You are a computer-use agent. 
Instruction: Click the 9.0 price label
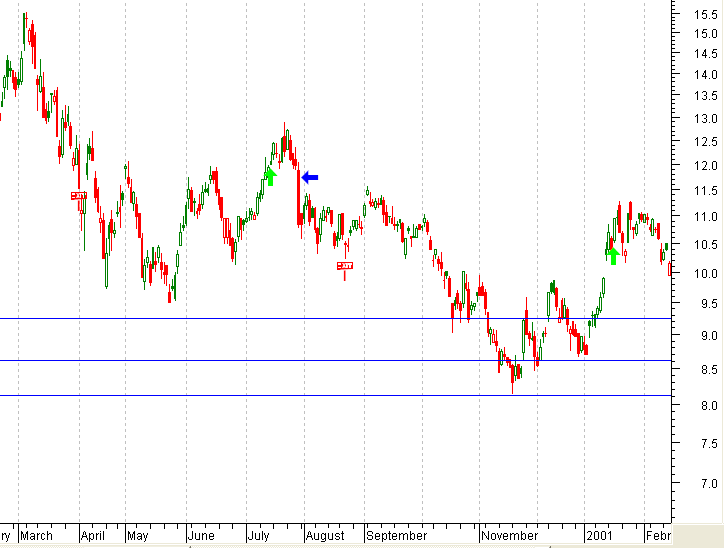(x=709, y=336)
